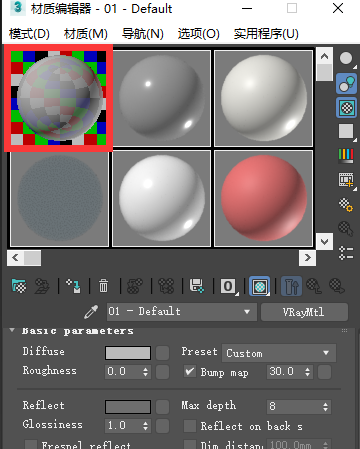Click the trash Reset Map/Mtl icon
Viewport: 360px width, 449px height.
103,286
